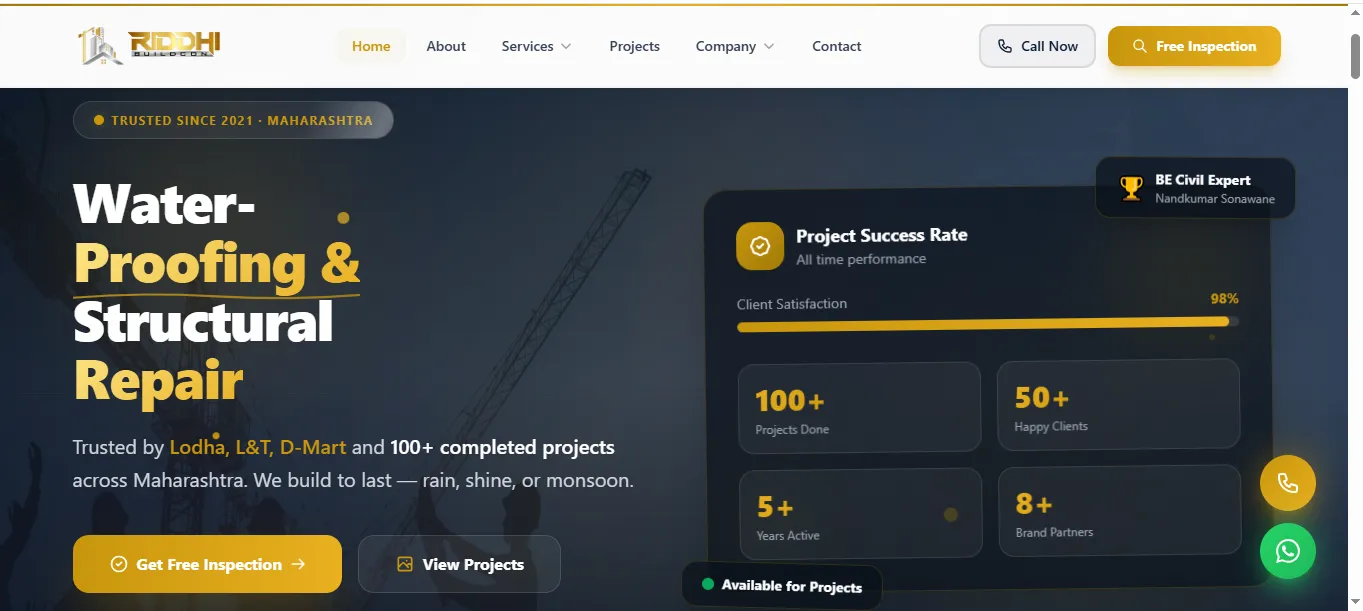Click the picture icon on View Projects
Image resolution: width=1363 pixels, height=611 pixels.
pyautogui.click(x=405, y=564)
